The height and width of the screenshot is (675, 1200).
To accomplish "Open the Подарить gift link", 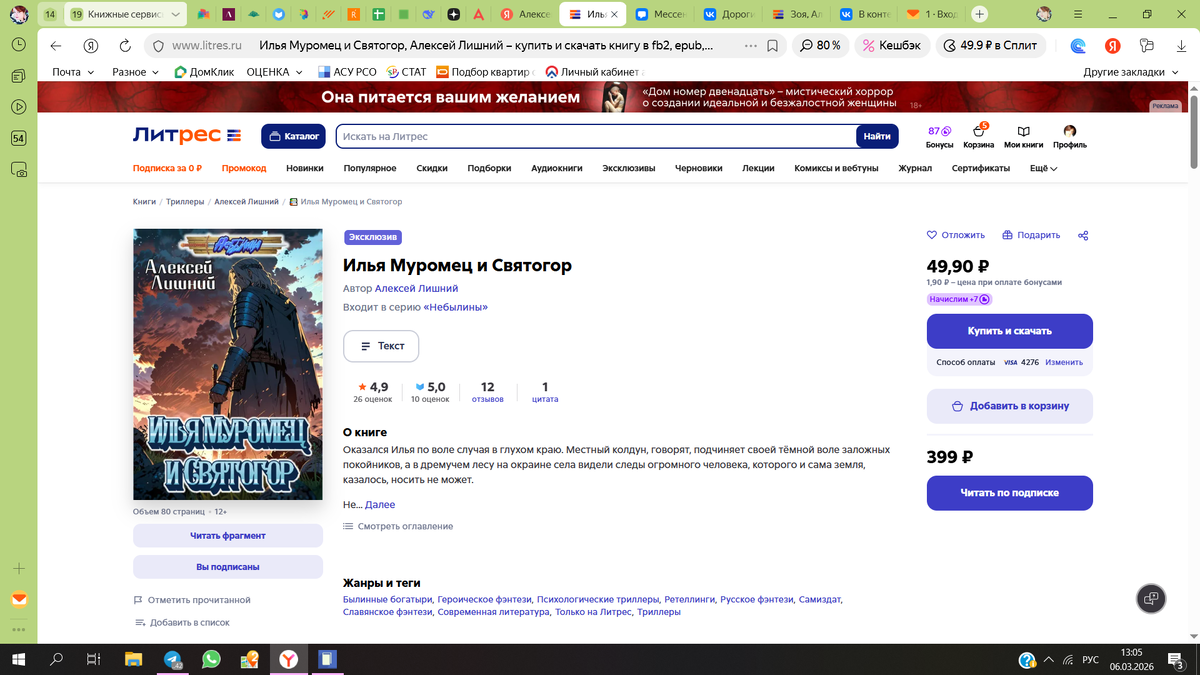I will pyautogui.click(x=1031, y=235).
